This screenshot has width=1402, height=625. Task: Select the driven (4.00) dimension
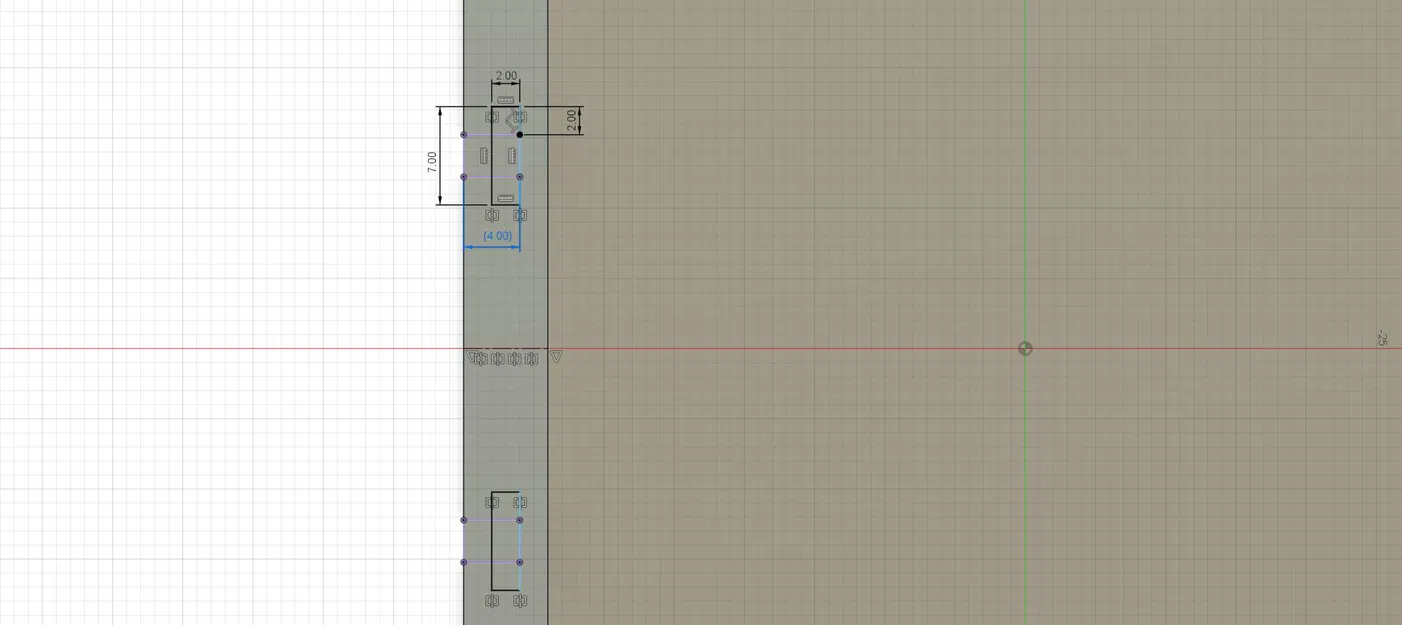(x=498, y=236)
